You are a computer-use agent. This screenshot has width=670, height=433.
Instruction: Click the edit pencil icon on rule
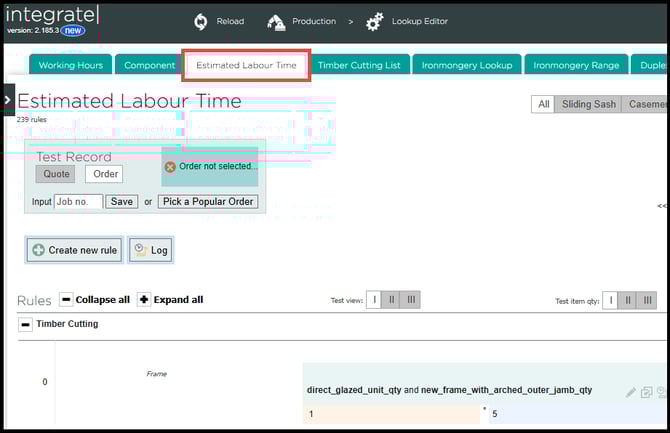click(631, 393)
